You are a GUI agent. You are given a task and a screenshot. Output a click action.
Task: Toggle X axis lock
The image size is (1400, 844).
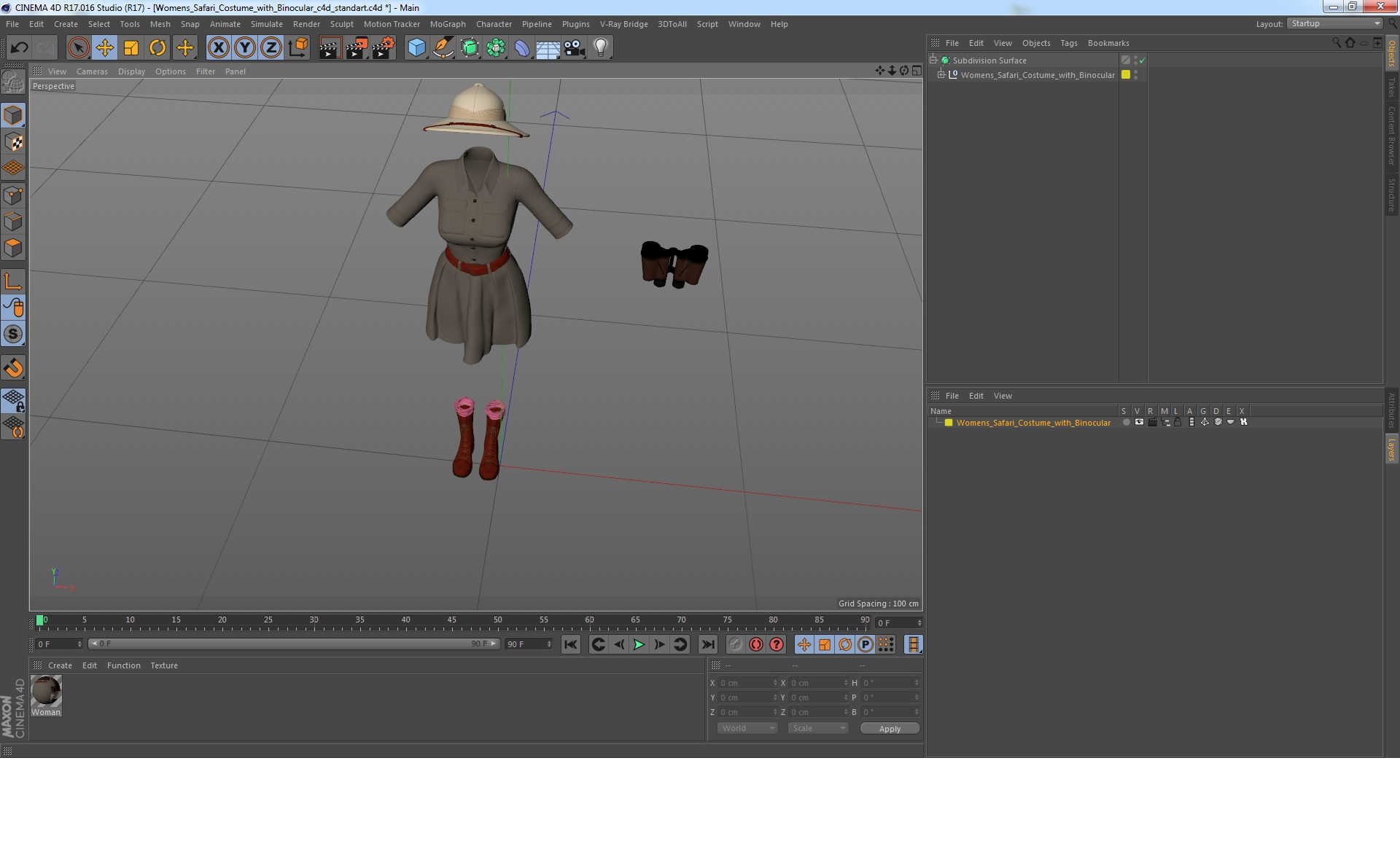click(218, 48)
